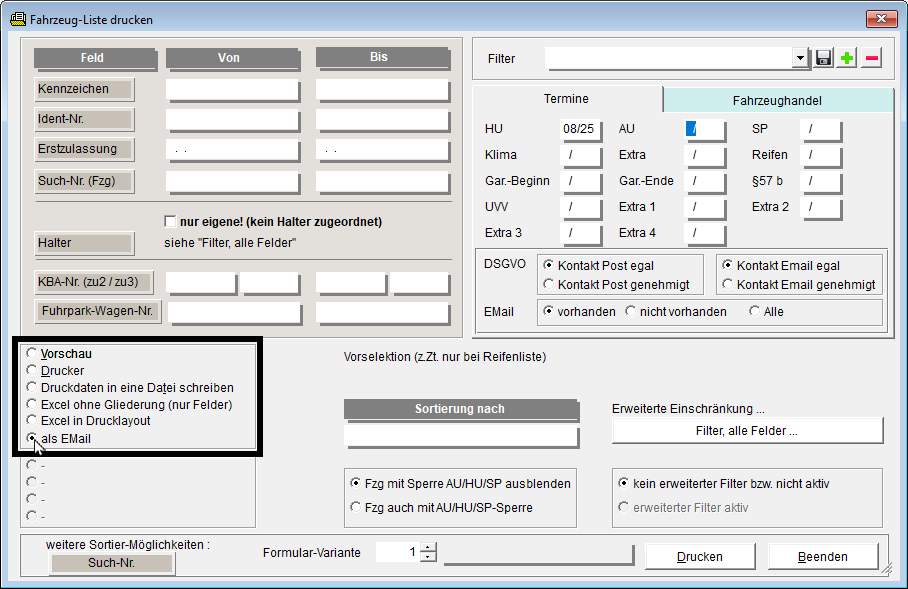The width and height of the screenshot is (908, 589).
Task: Click the HU date field 08/25
Action: coord(581,129)
